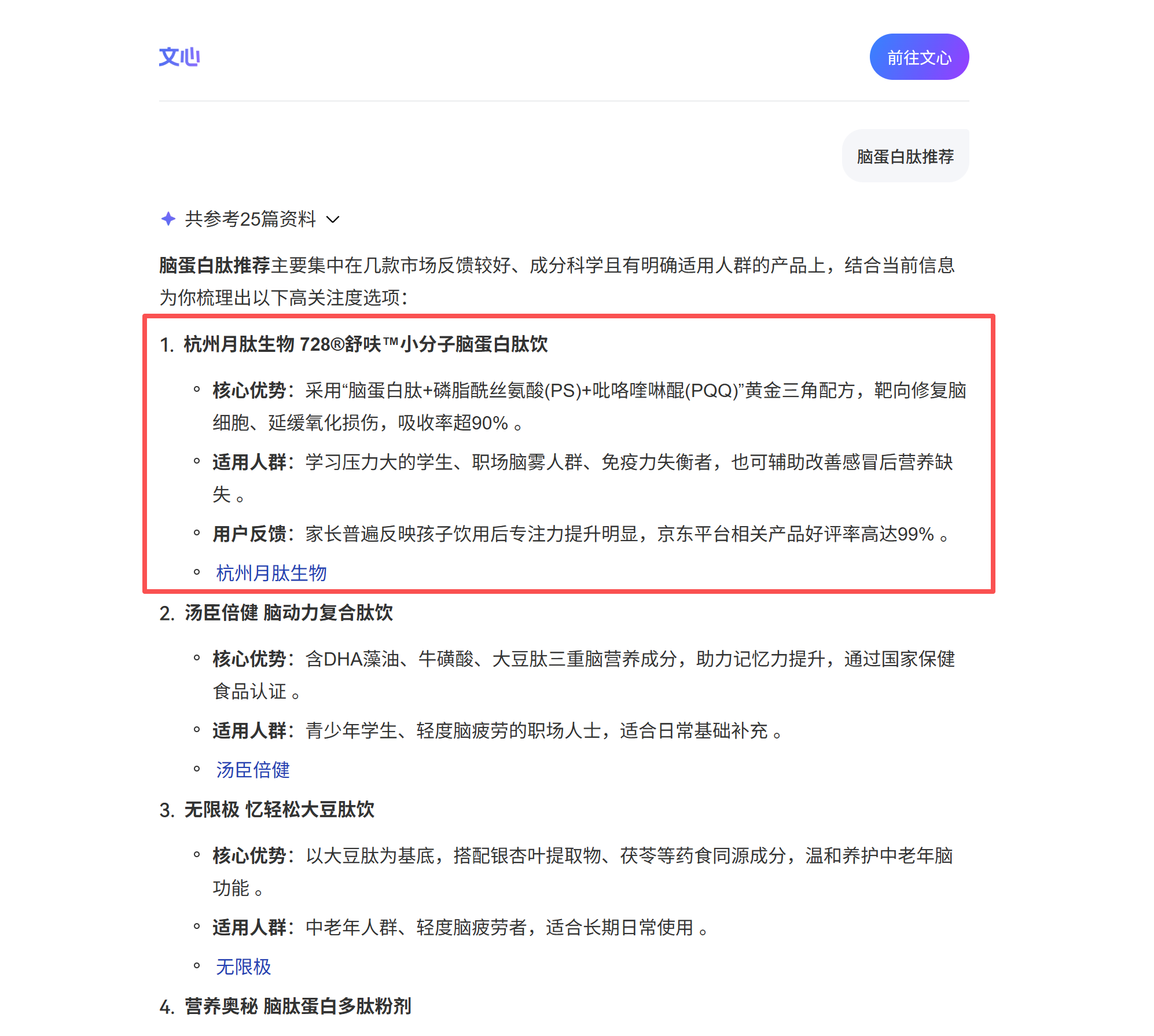
Task: Click 核心优势 label under 杭州月肽生物
Action: click(249, 390)
